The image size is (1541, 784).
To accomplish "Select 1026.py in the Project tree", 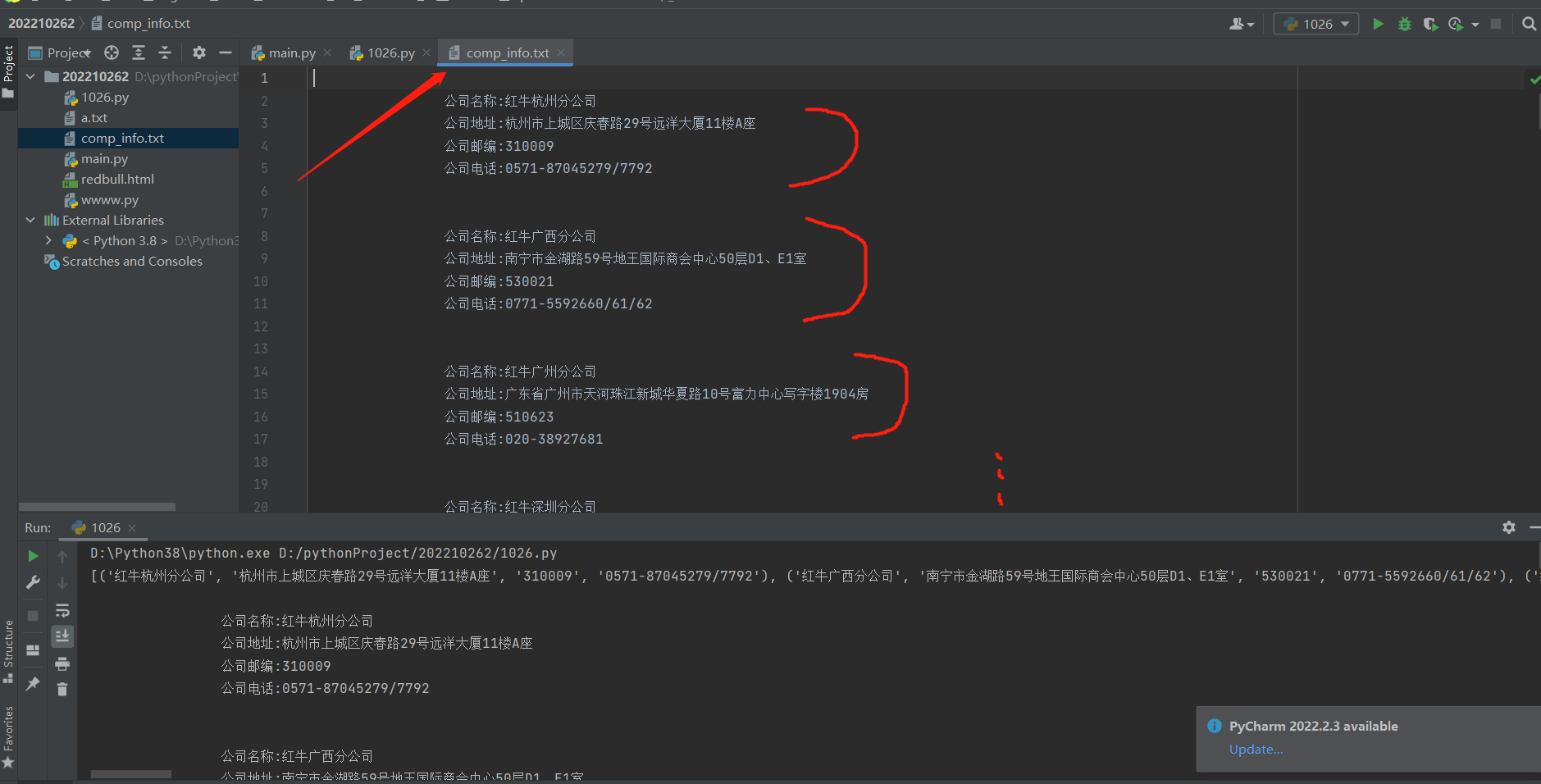I will tap(105, 97).
